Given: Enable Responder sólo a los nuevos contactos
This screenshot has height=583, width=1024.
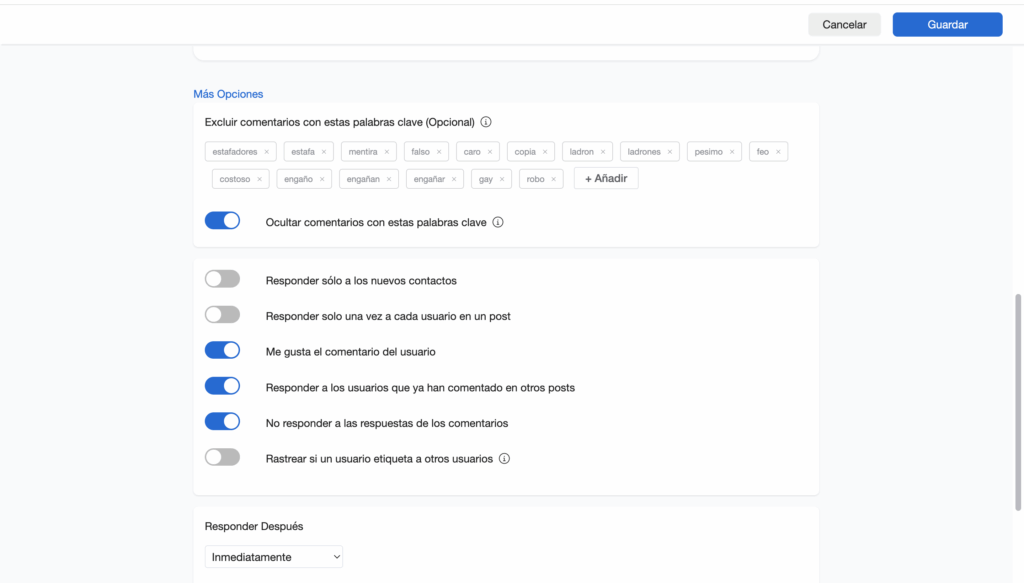Looking at the screenshot, I should click(x=222, y=280).
